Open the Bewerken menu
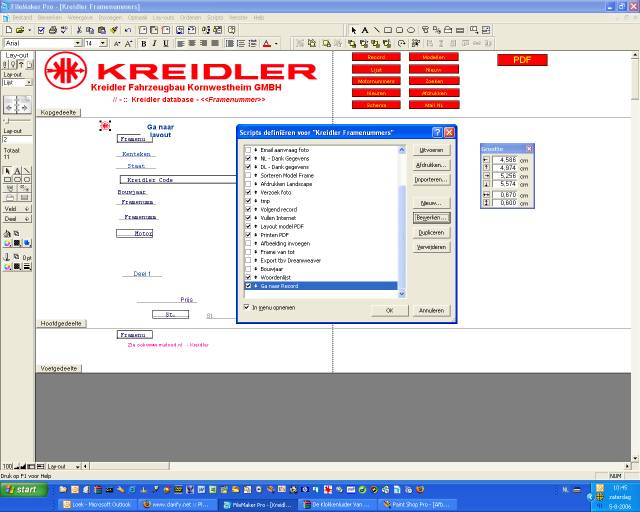The width and height of the screenshot is (640, 512). [x=50, y=18]
